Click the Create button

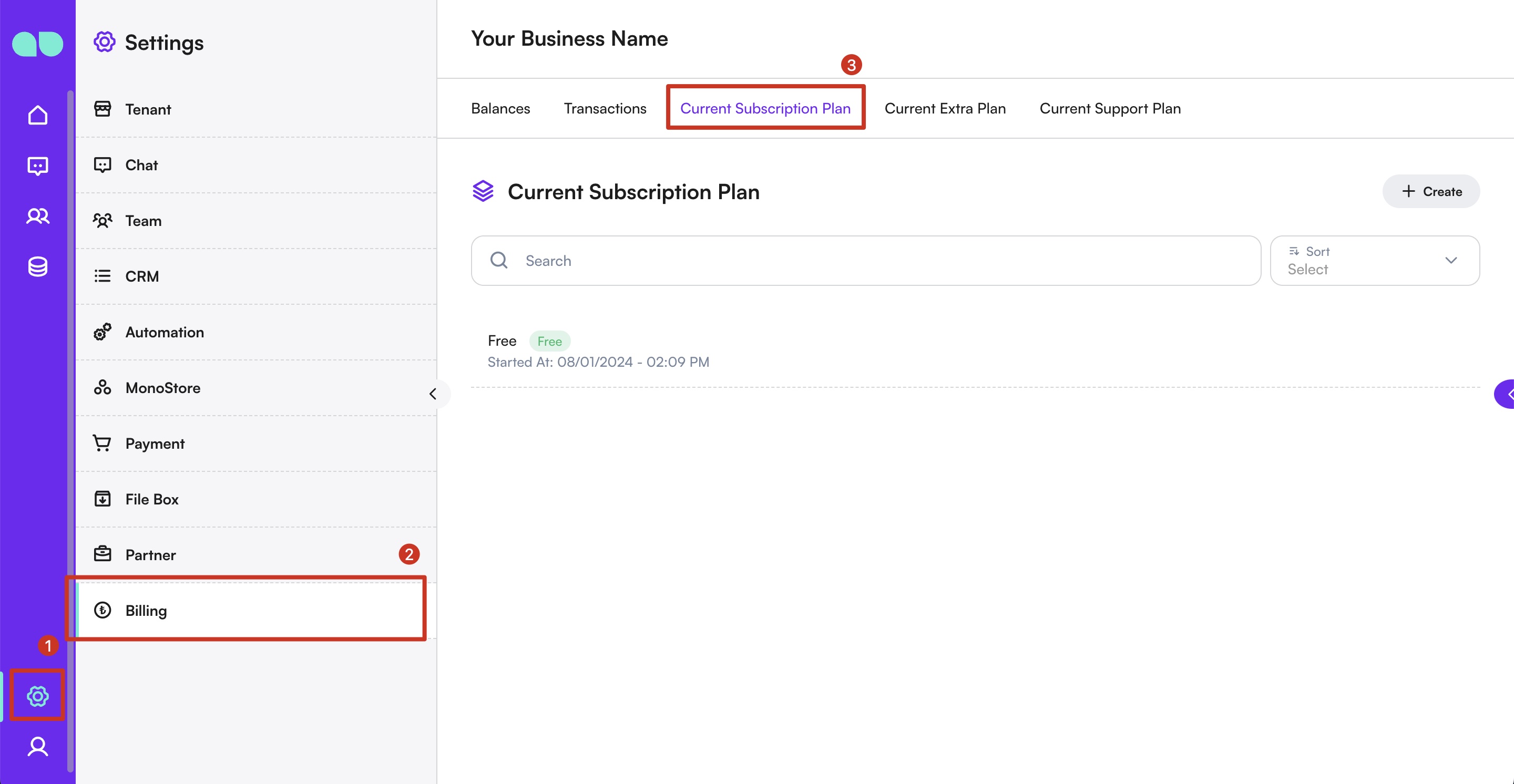1431,191
